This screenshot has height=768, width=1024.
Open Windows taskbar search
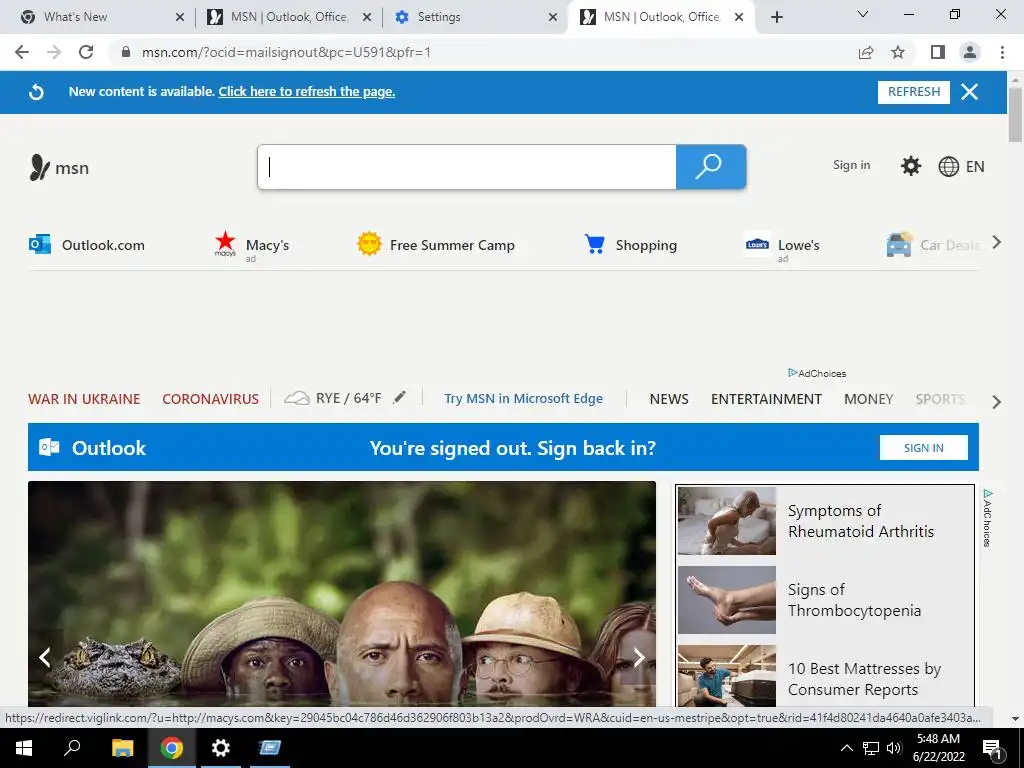tap(72, 748)
